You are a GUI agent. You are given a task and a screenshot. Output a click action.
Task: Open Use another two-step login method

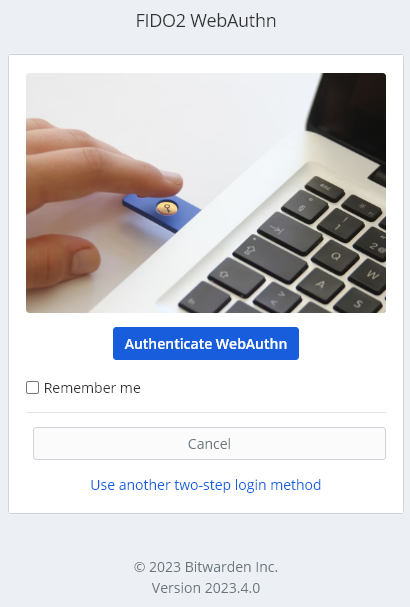pyautogui.click(x=206, y=485)
